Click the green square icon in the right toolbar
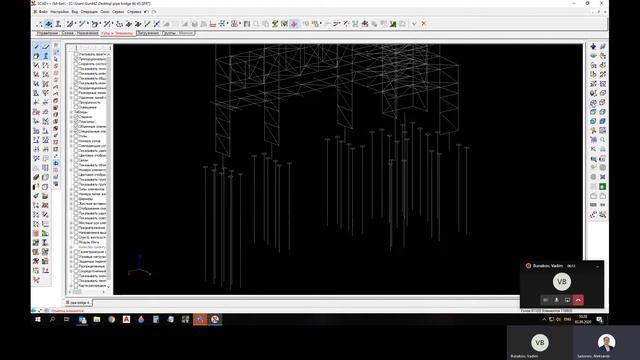Screen dimensions: 640x360 tap(602, 187)
